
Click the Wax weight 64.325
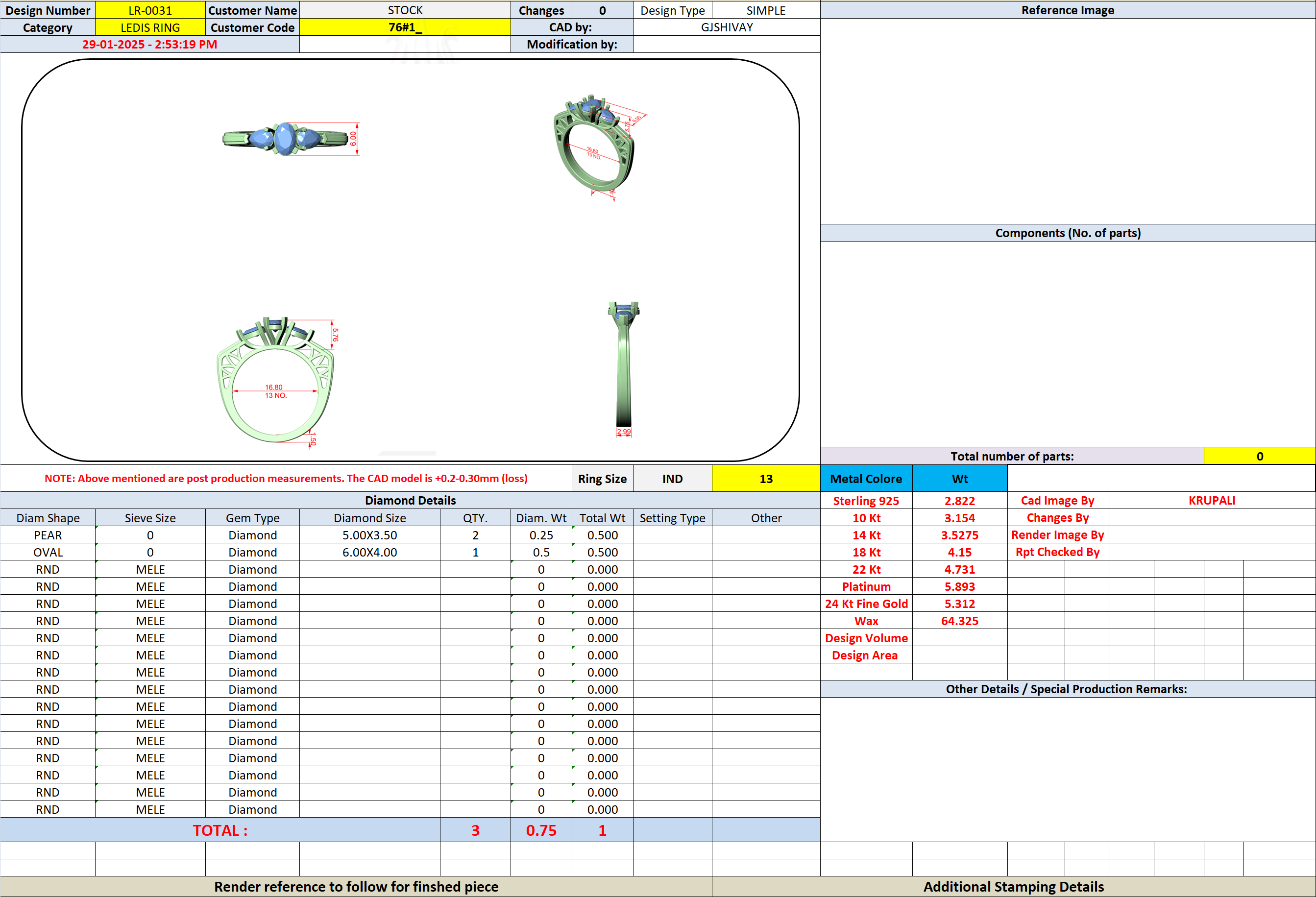pos(959,621)
